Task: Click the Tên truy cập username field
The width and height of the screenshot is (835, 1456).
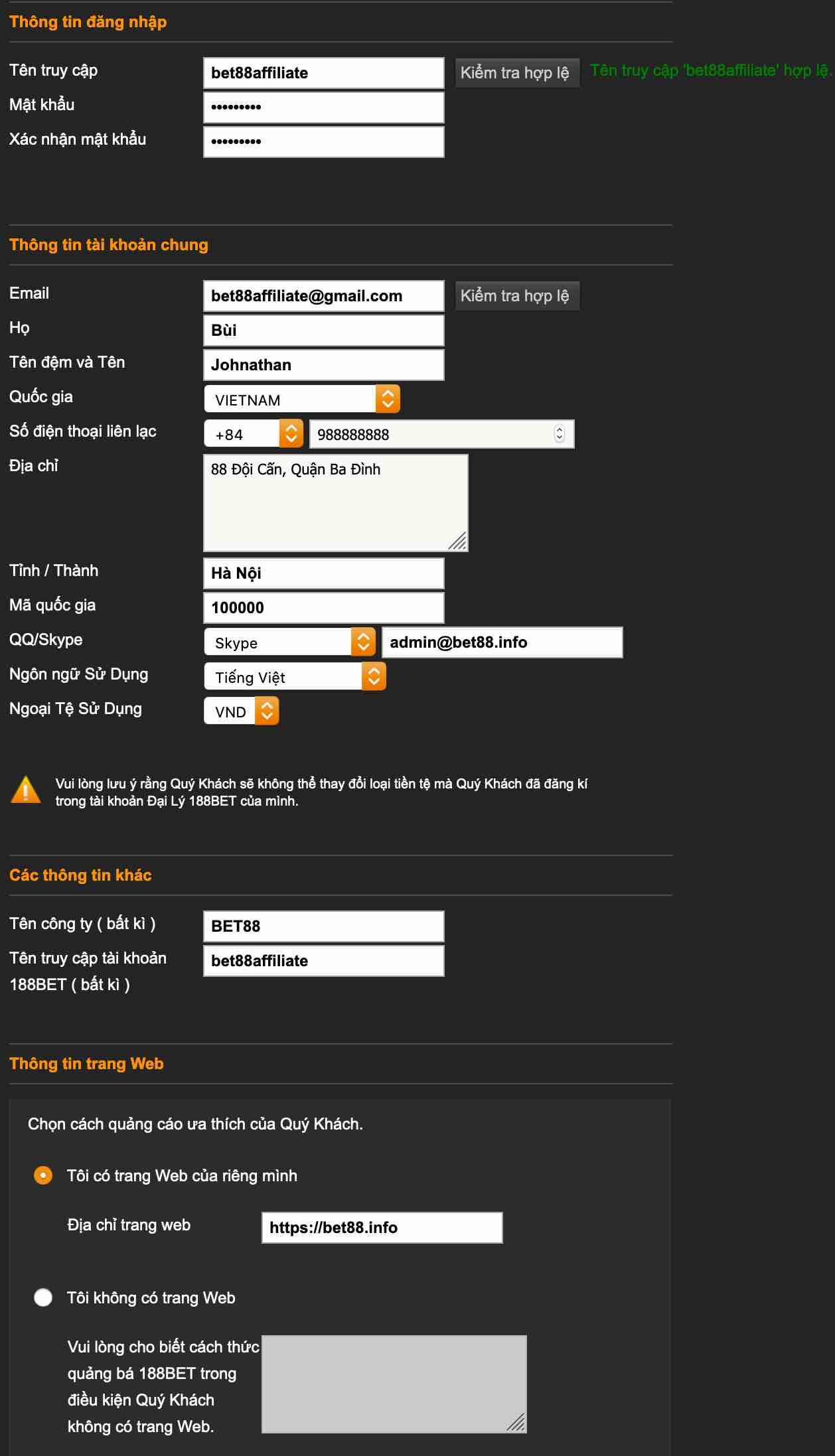Action: click(x=323, y=73)
